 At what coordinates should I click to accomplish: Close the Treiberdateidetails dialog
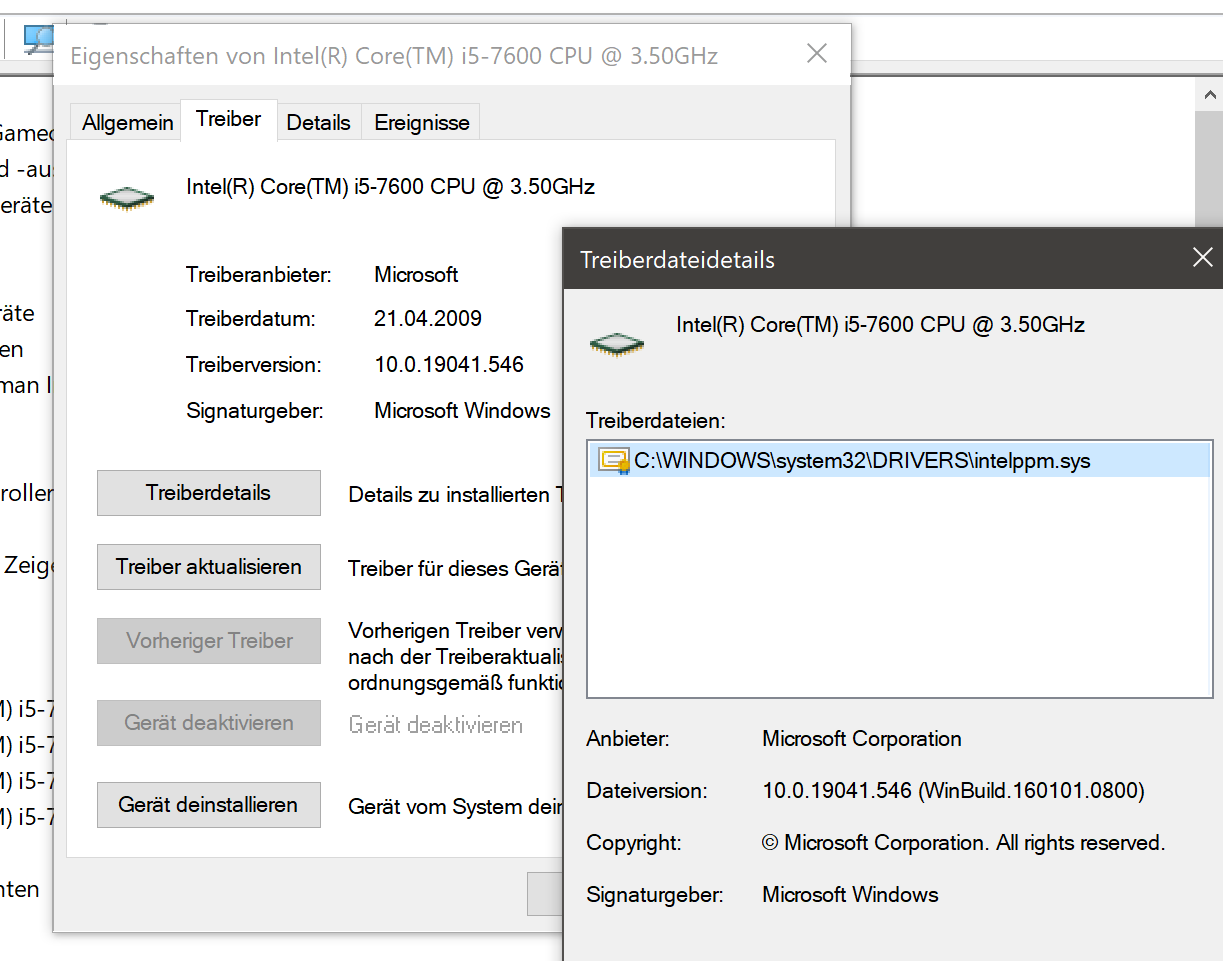click(x=1202, y=259)
